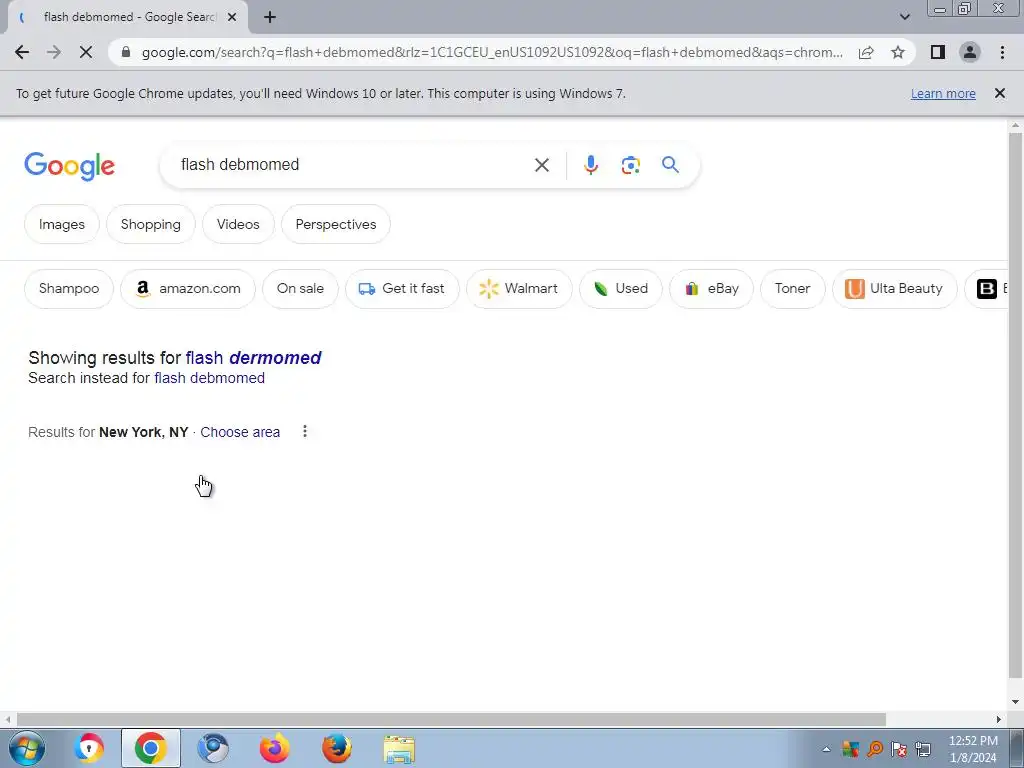Viewport: 1024px width, 768px height.
Task: Start voice search with the microphone
Action: click(590, 165)
